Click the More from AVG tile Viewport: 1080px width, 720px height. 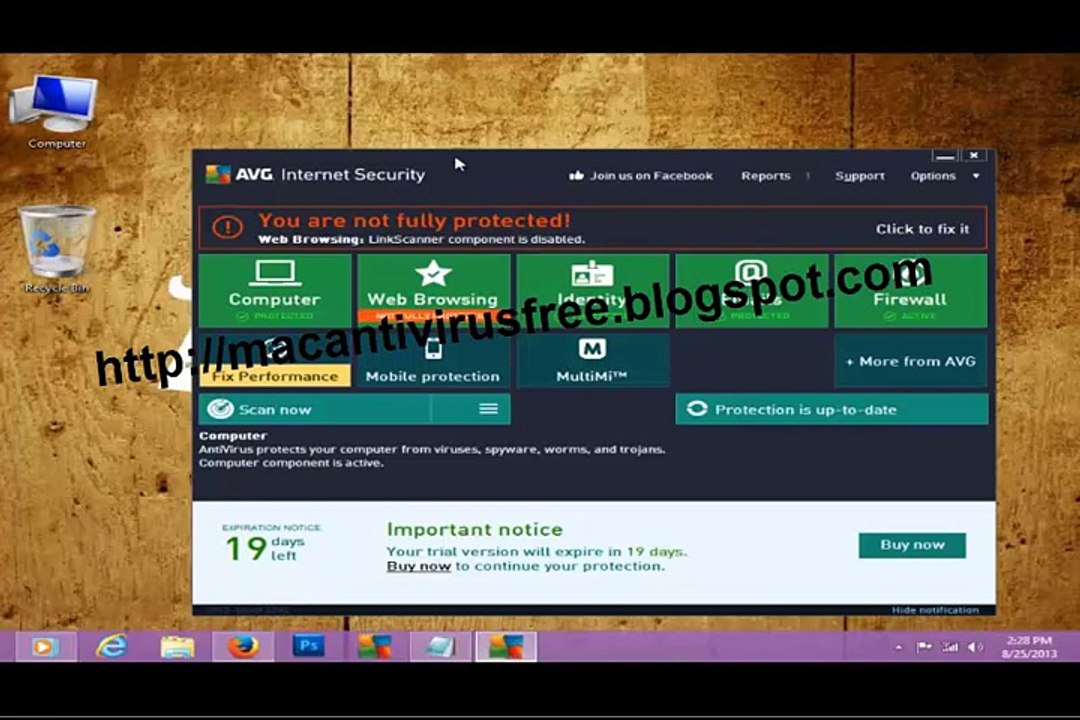tap(911, 360)
